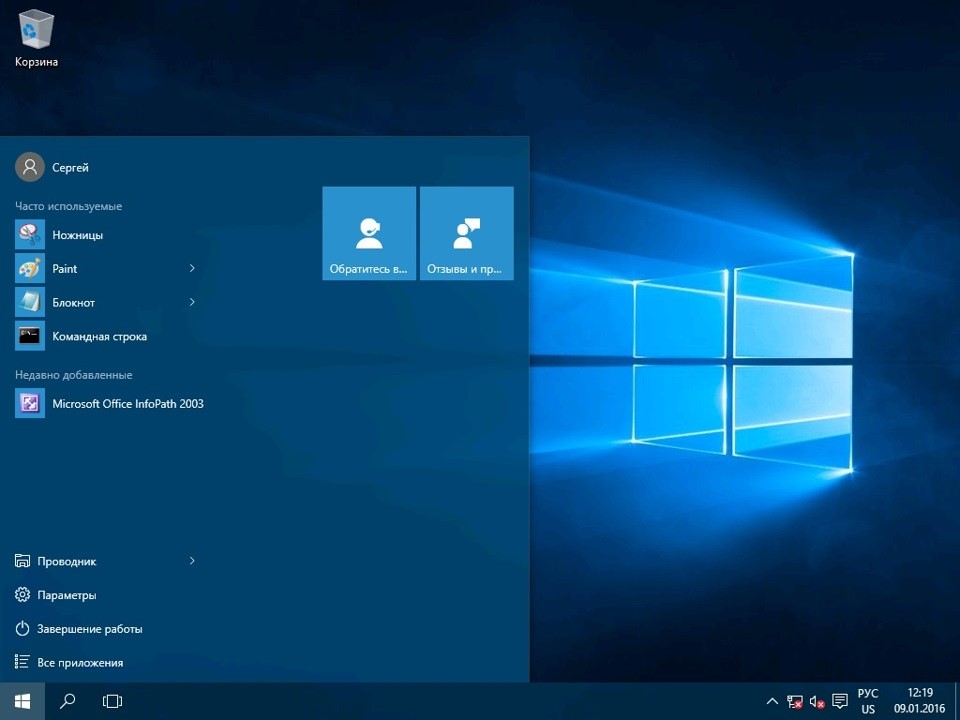Open the Notepad (Блокнот) icon
960x720 pixels.
coord(30,302)
